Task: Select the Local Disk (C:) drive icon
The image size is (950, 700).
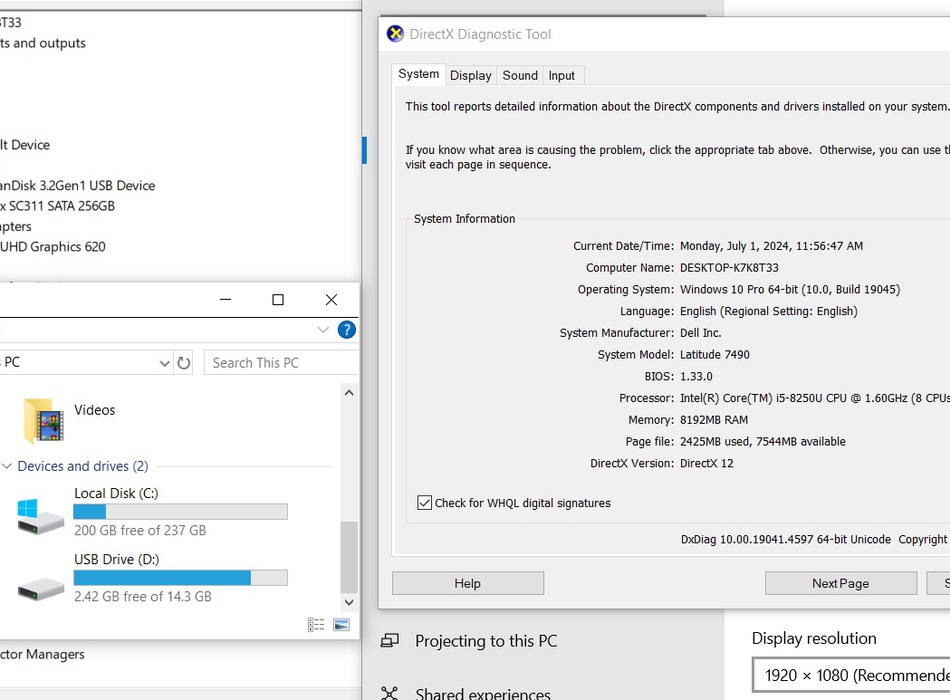Action: (41, 516)
